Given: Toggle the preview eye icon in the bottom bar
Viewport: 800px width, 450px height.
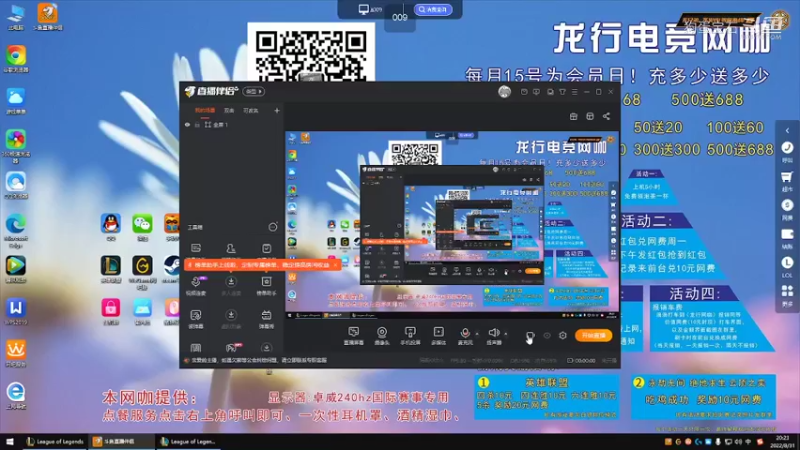Looking at the screenshot, I should [547, 335].
